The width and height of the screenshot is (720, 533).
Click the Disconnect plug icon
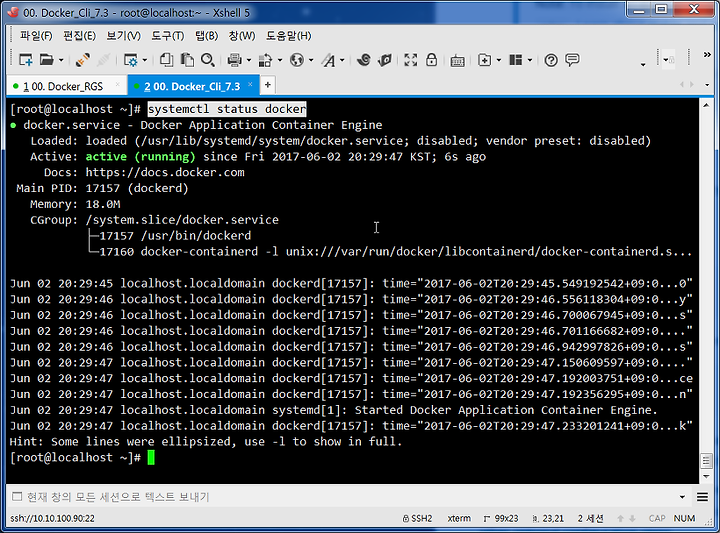pos(83,60)
